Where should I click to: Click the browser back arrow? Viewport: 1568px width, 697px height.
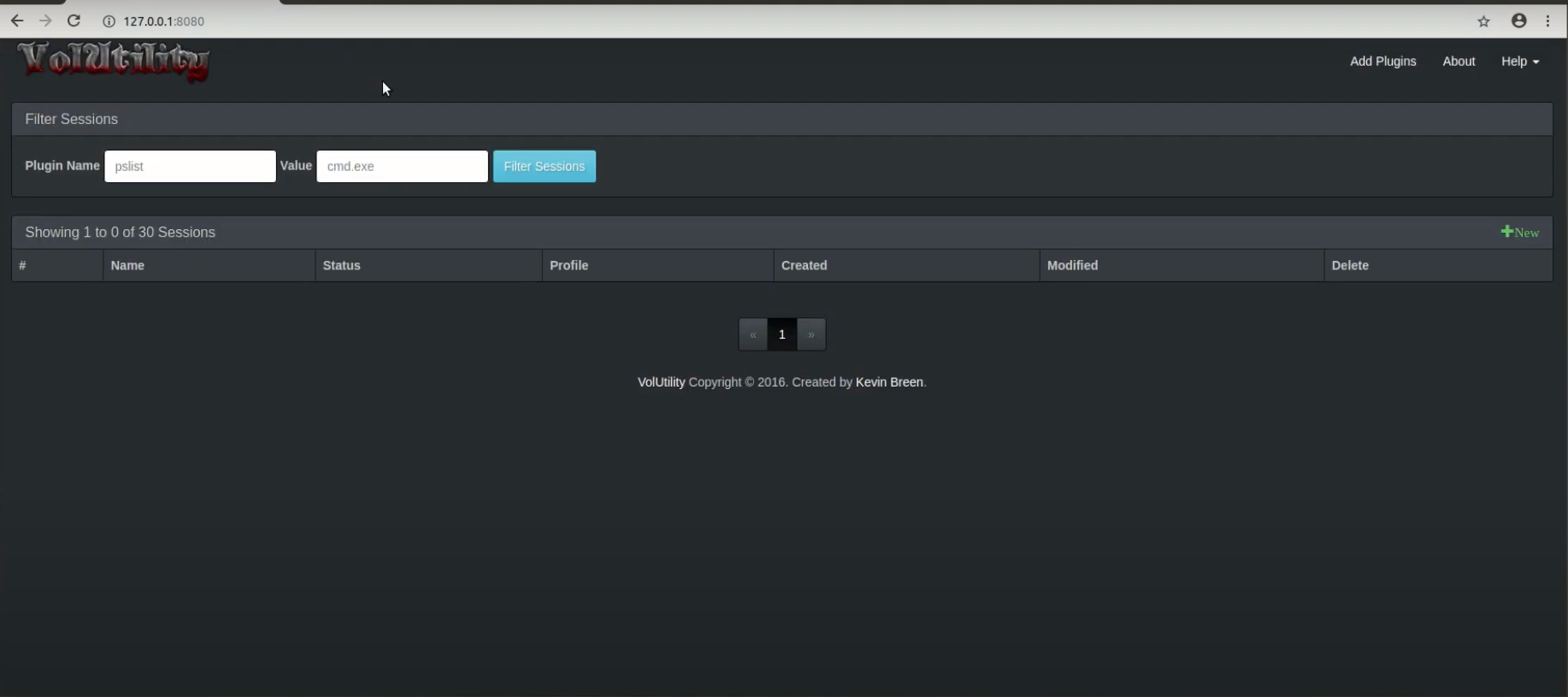[17, 21]
